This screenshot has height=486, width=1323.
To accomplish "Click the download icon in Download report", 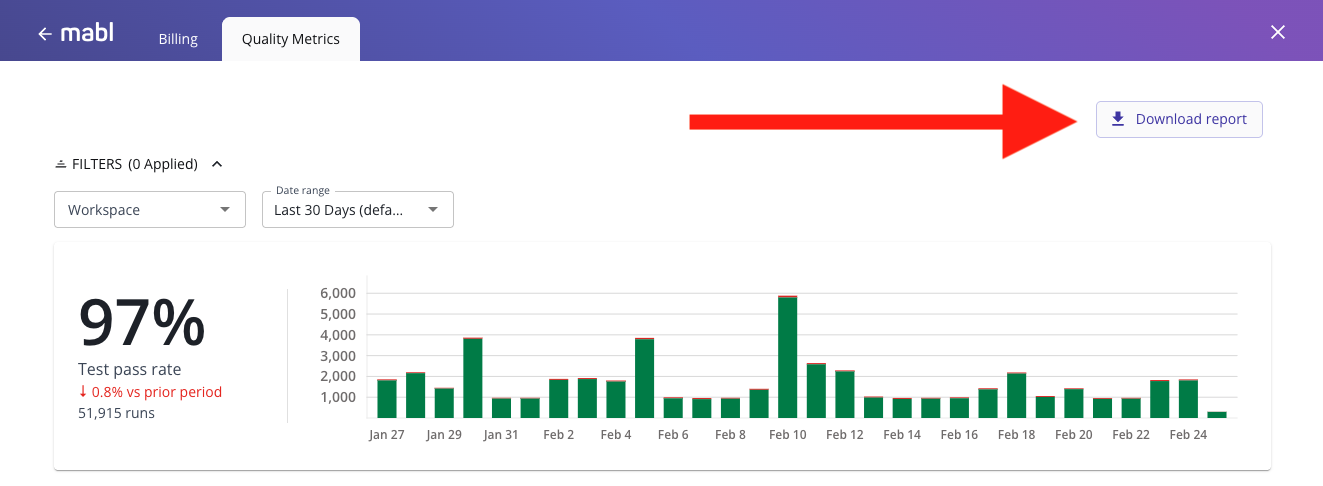I will click(x=1118, y=119).
